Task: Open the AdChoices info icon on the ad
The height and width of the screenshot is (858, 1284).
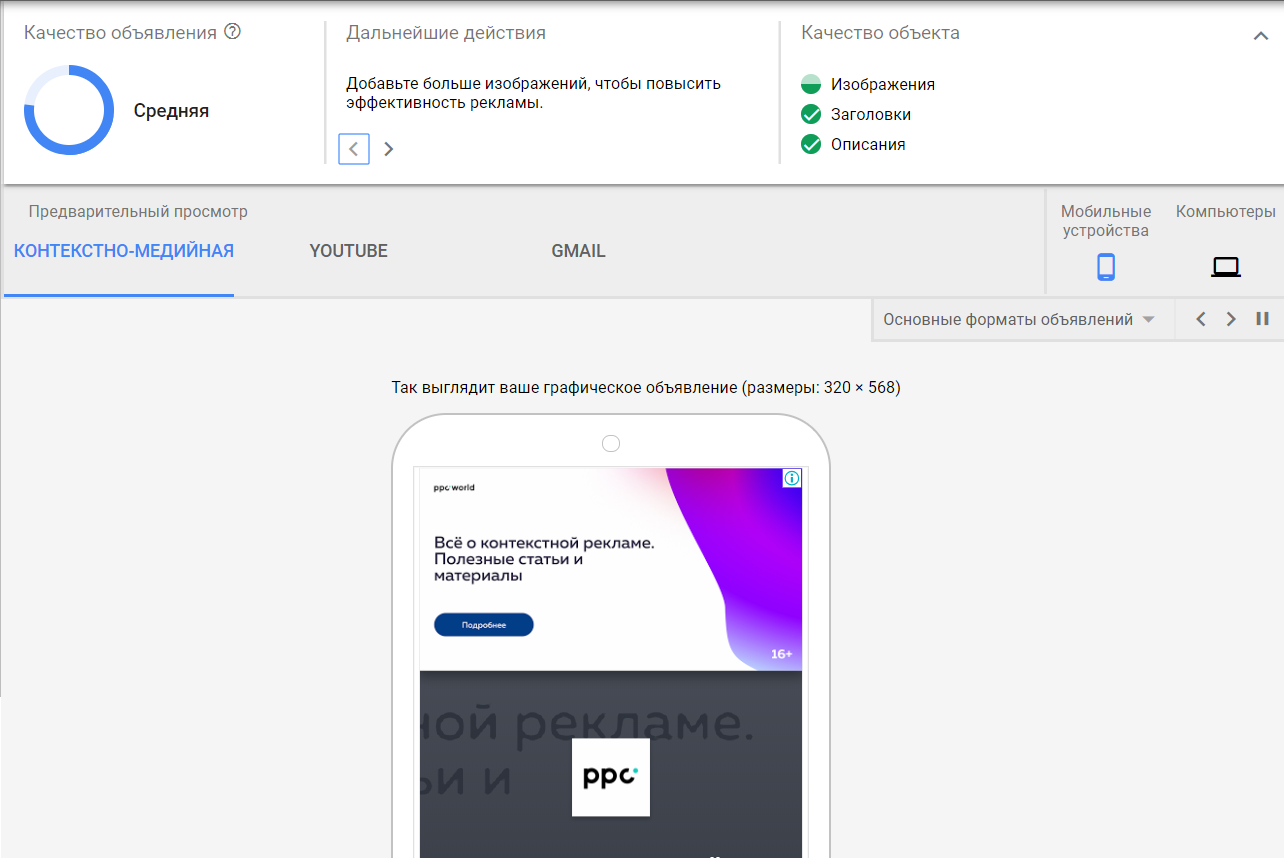Action: (x=792, y=478)
